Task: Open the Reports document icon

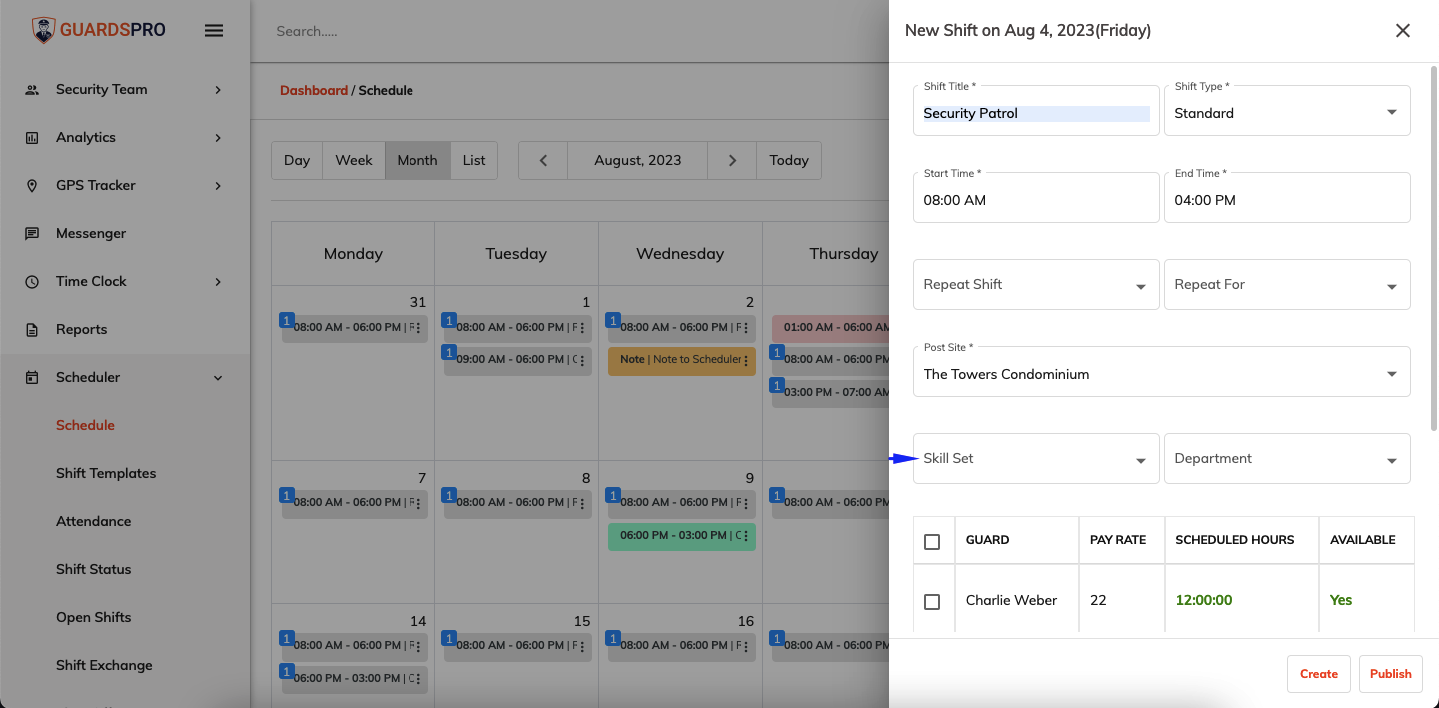Action: pyautogui.click(x=32, y=329)
